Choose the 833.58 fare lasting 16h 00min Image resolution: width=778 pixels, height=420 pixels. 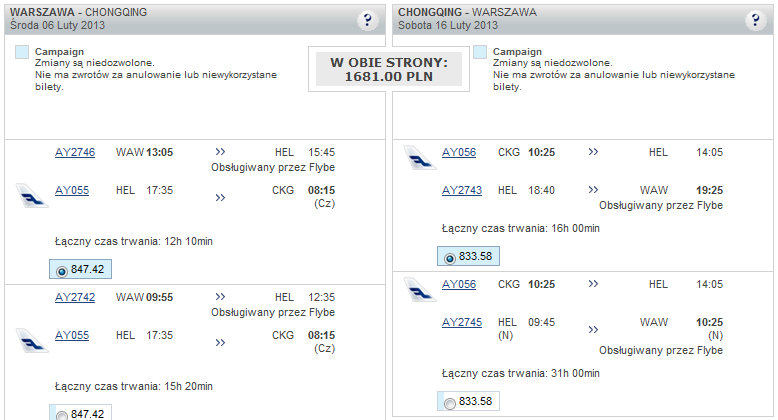pyautogui.click(x=449, y=257)
